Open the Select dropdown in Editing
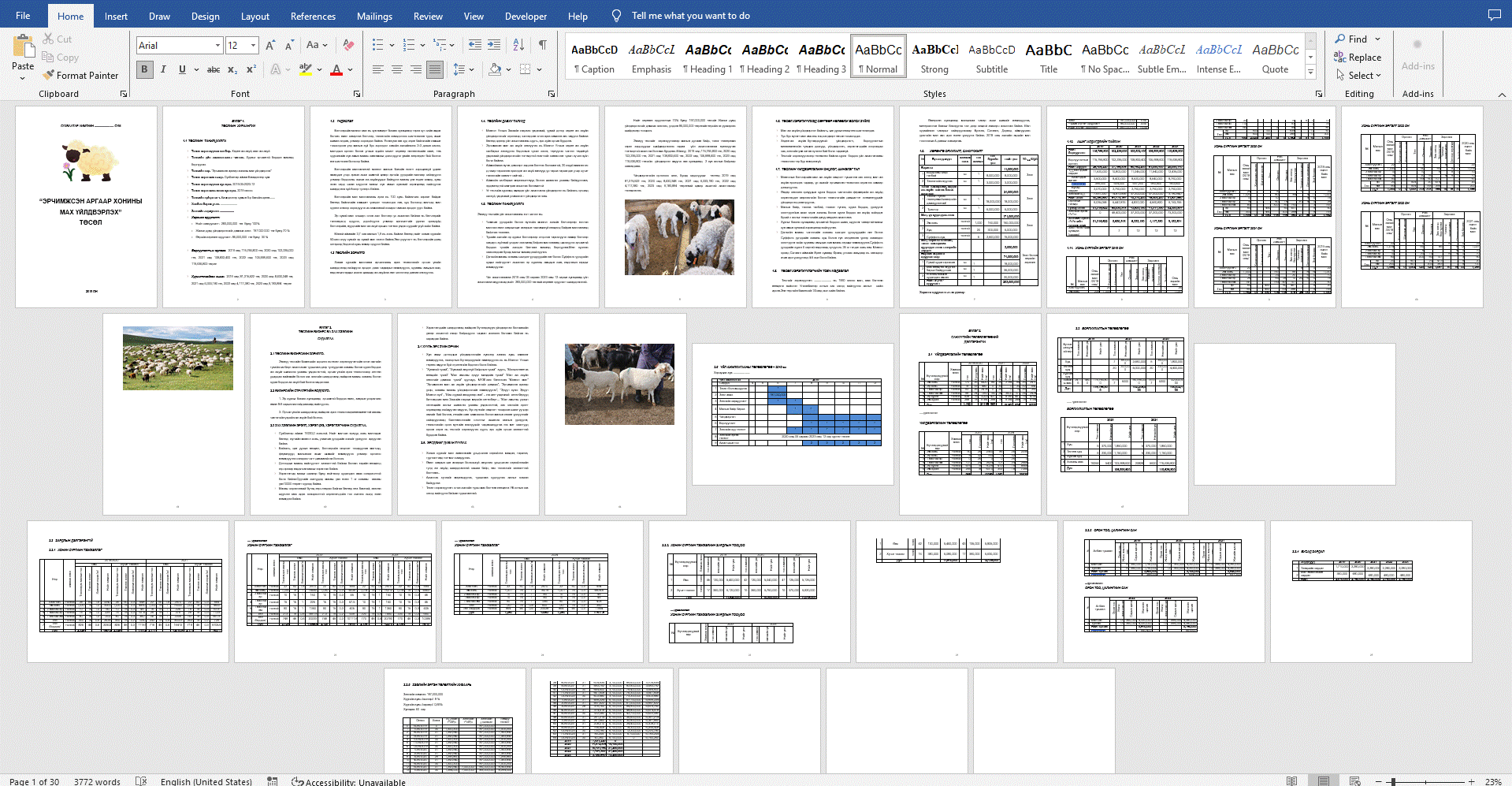This screenshot has width=1512, height=786. 1359,75
